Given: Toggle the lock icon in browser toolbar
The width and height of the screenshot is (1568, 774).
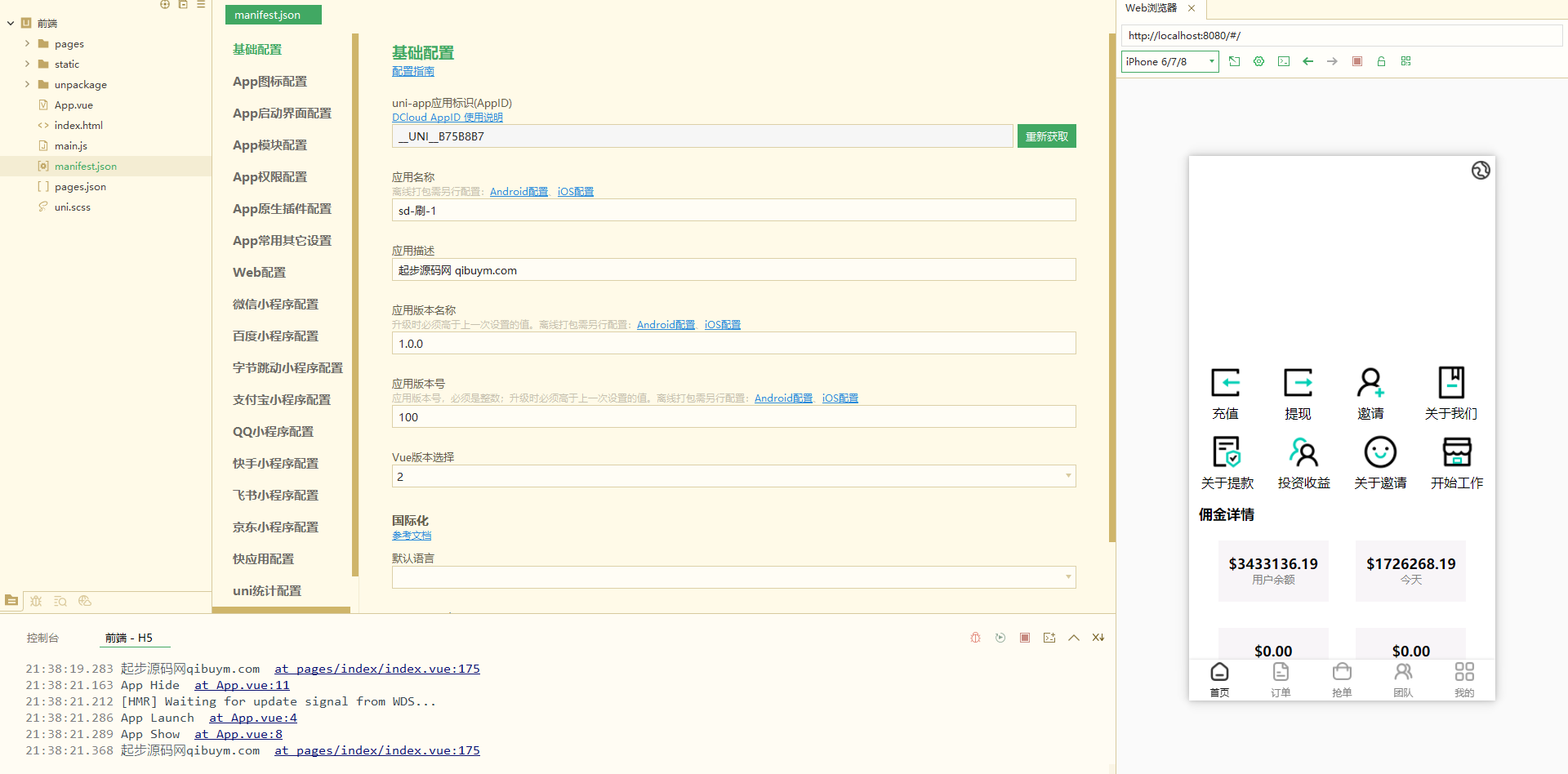Looking at the screenshot, I should coord(1382,61).
